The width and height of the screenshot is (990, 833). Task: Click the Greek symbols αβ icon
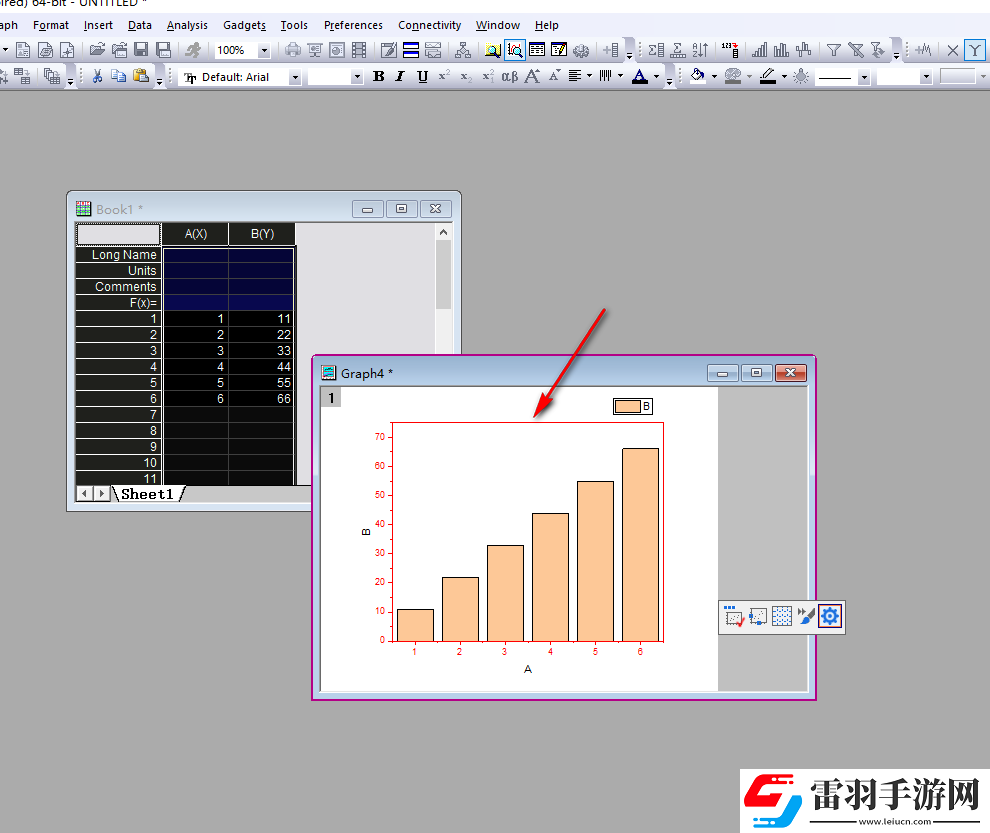510,76
